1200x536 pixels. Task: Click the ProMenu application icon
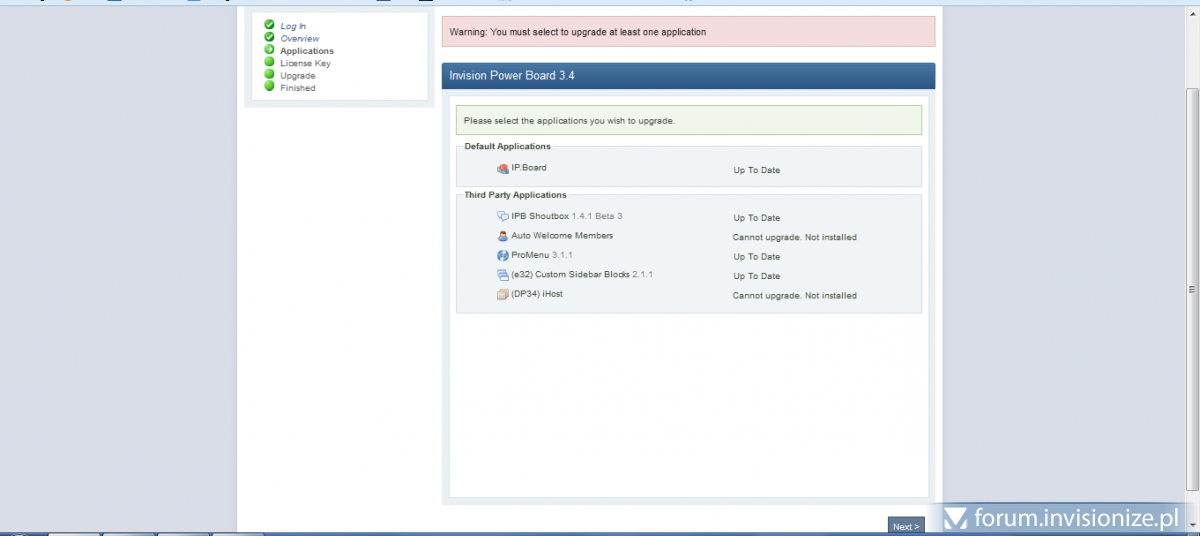[503, 256]
